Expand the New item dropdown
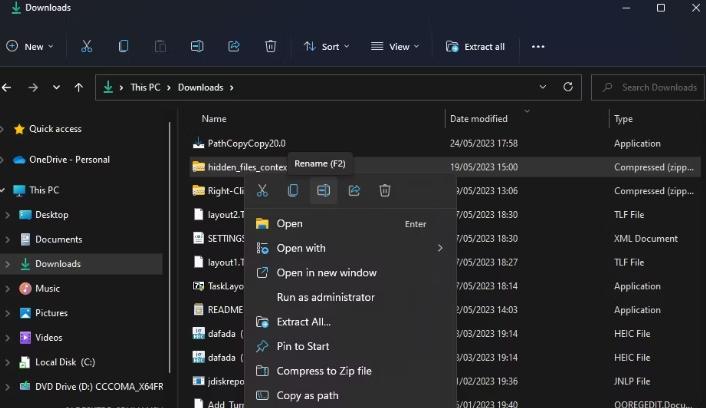Viewport: 706px width, 408px height. coord(30,46)
